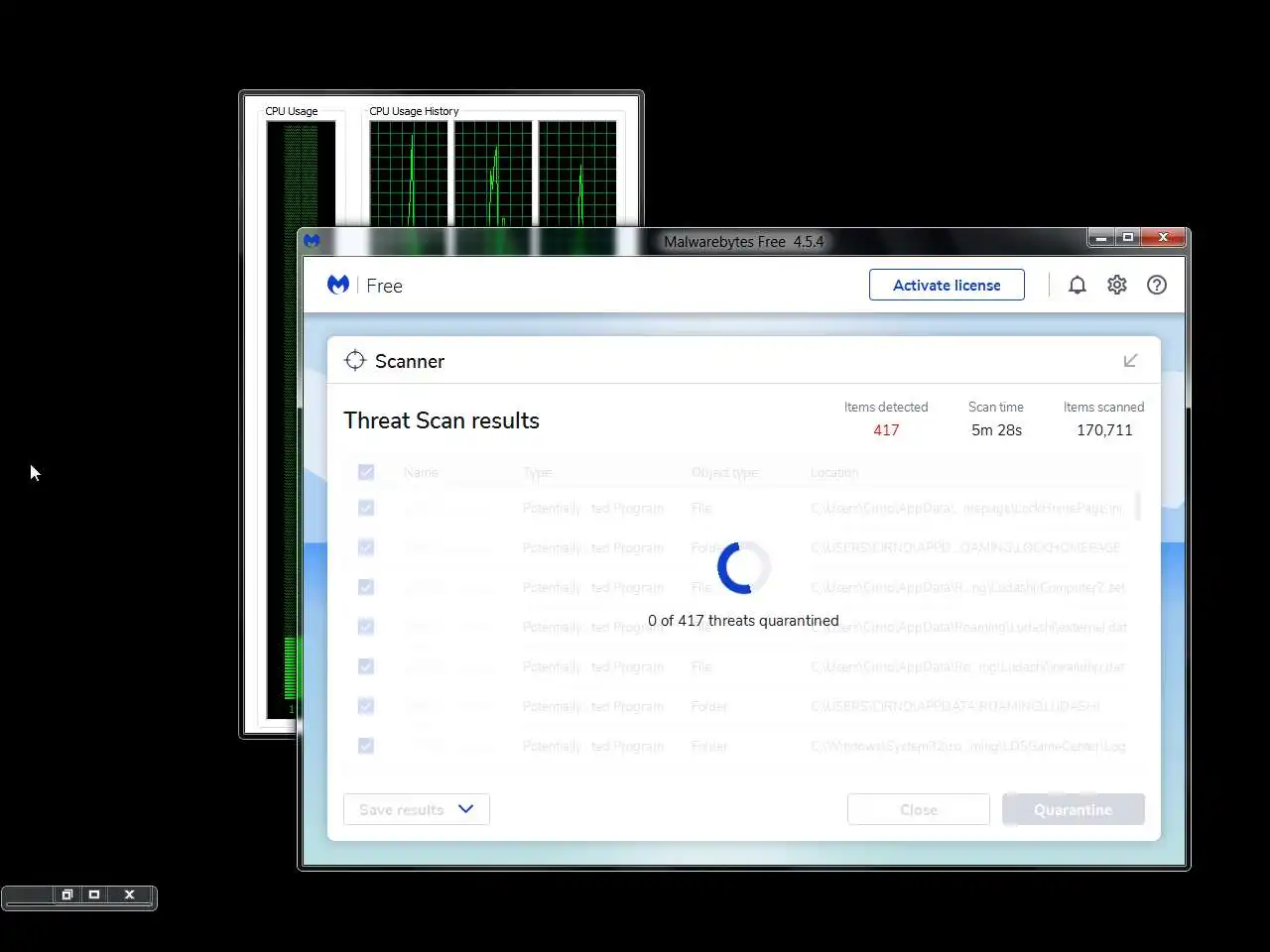The image size is (1270, 952).
Task: Sort results by the Object type column
Action: pos(725,473)
